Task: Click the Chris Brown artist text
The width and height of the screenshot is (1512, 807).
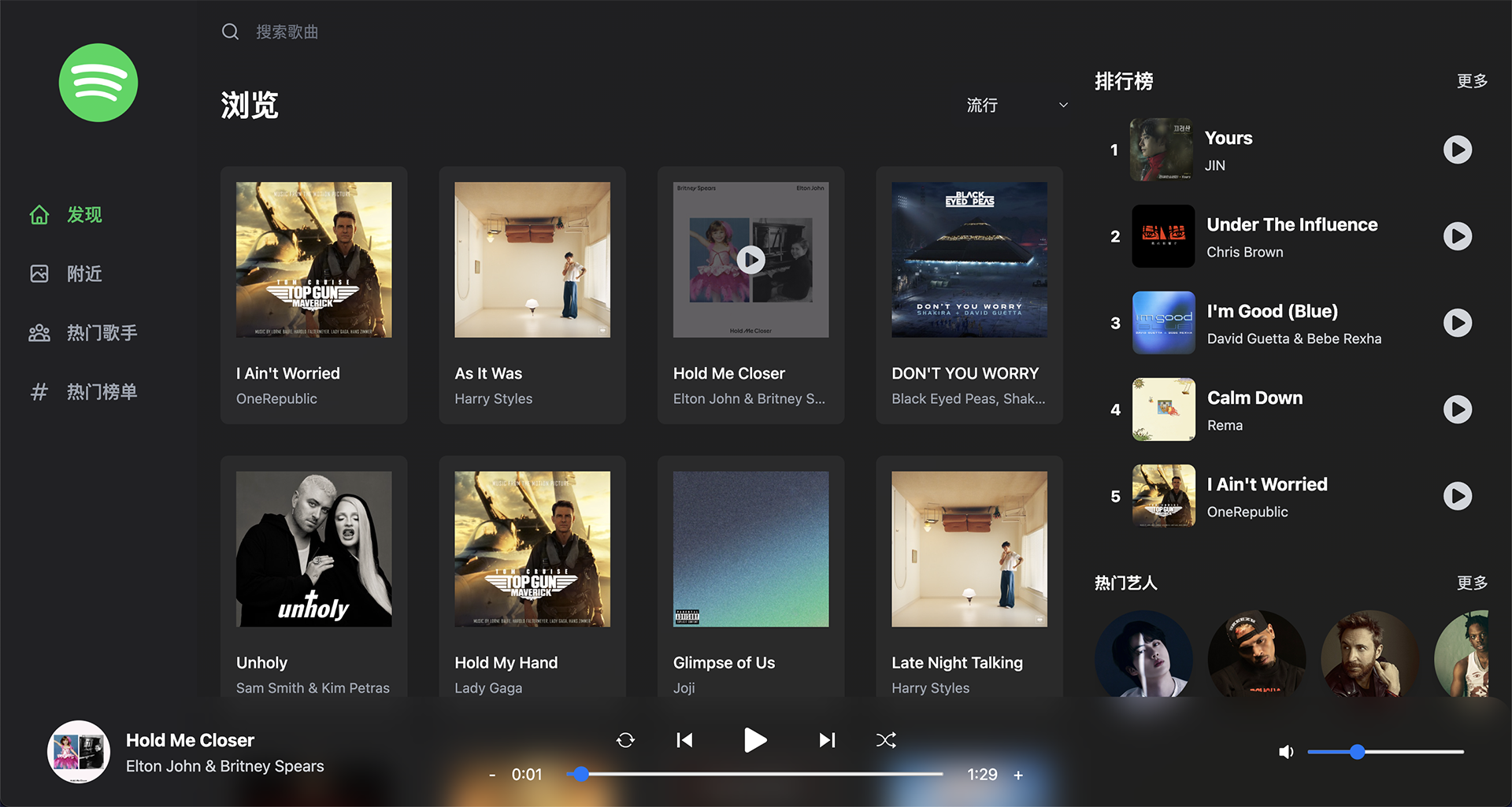Action: (x=1245, y=252)
